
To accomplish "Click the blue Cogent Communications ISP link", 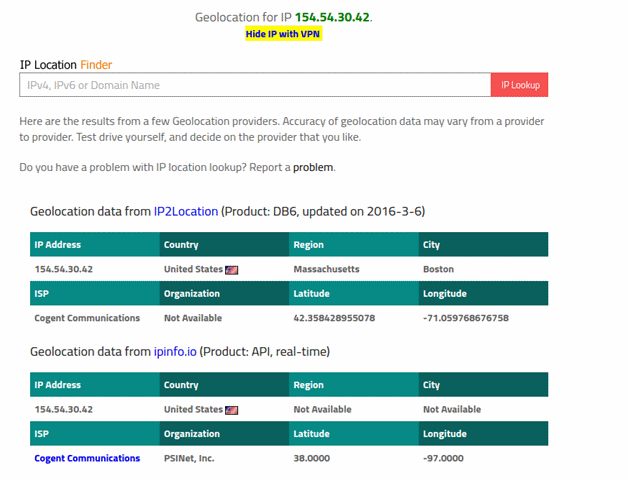I will [x=87, y=458].
